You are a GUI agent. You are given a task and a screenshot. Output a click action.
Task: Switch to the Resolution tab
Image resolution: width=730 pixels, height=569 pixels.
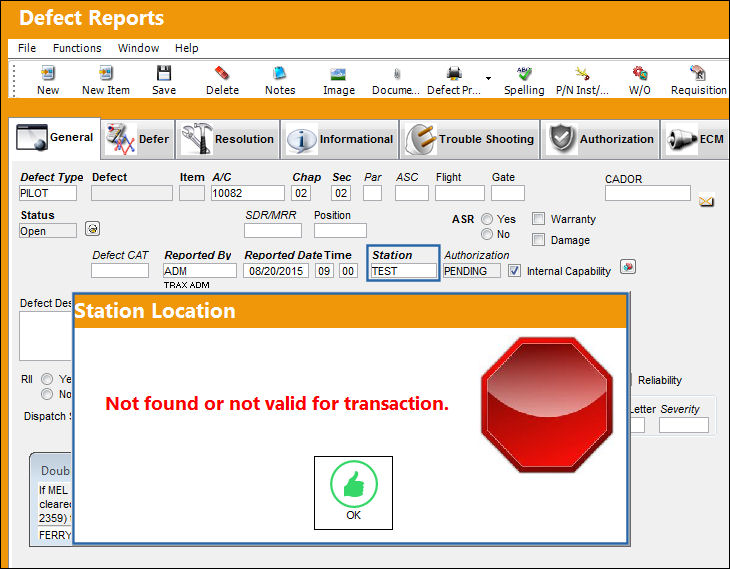tap(228, 139)
